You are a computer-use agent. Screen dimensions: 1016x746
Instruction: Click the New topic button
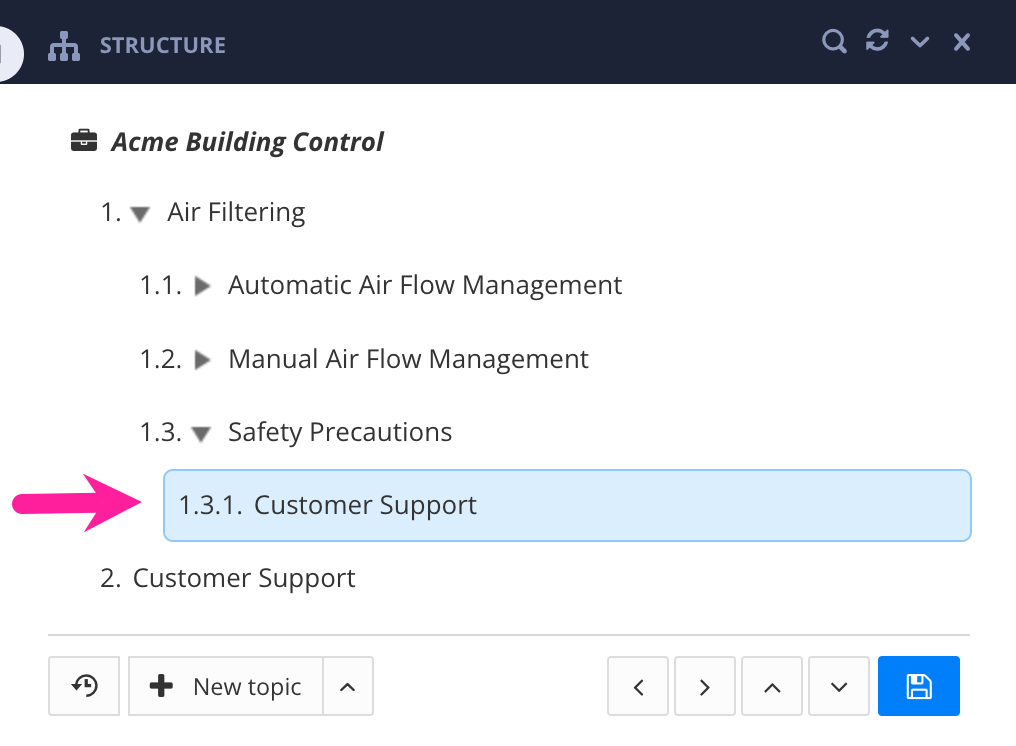click(x=226, y=686)
